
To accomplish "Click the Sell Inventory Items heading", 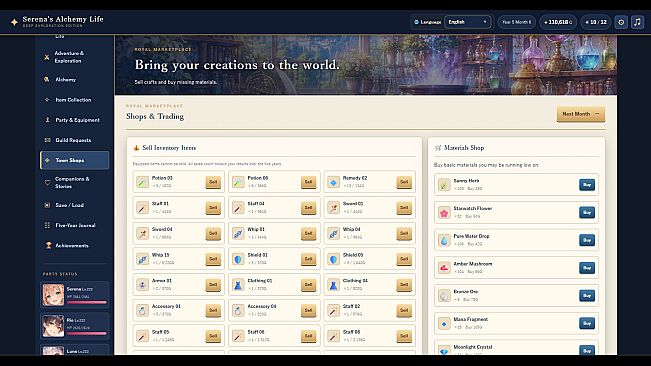I will [169, 148].
